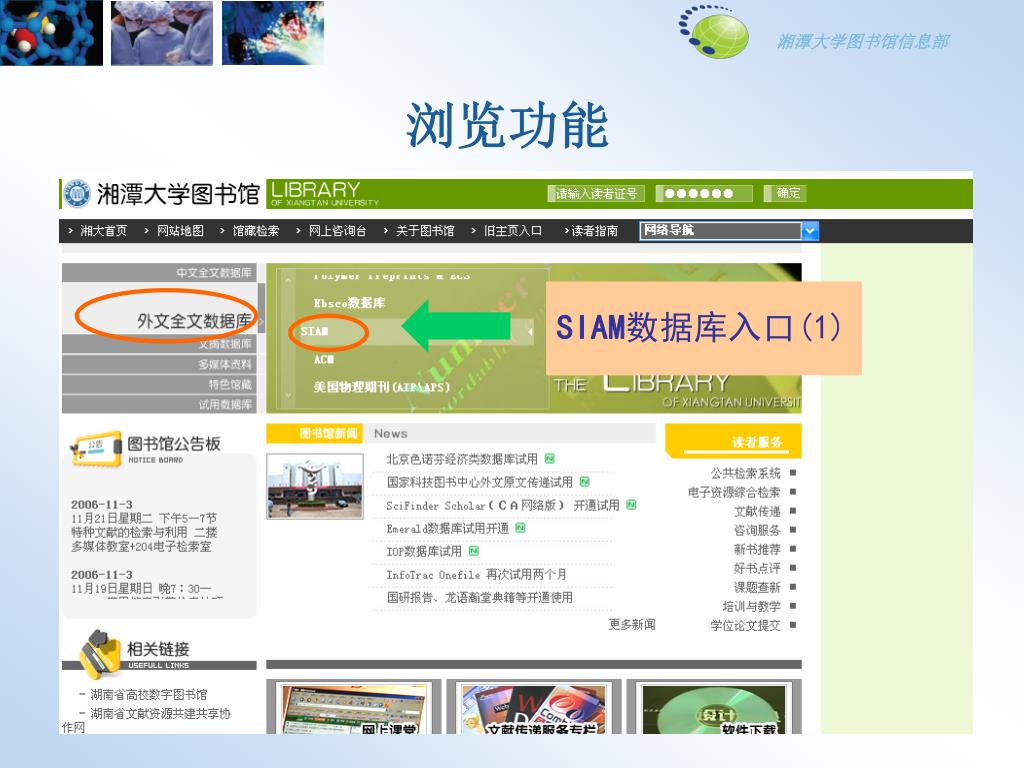This screenshot has width=1024, height=768.
Task: Click notice 特种文献的检索与利用 text
Action: click(144, 532)
